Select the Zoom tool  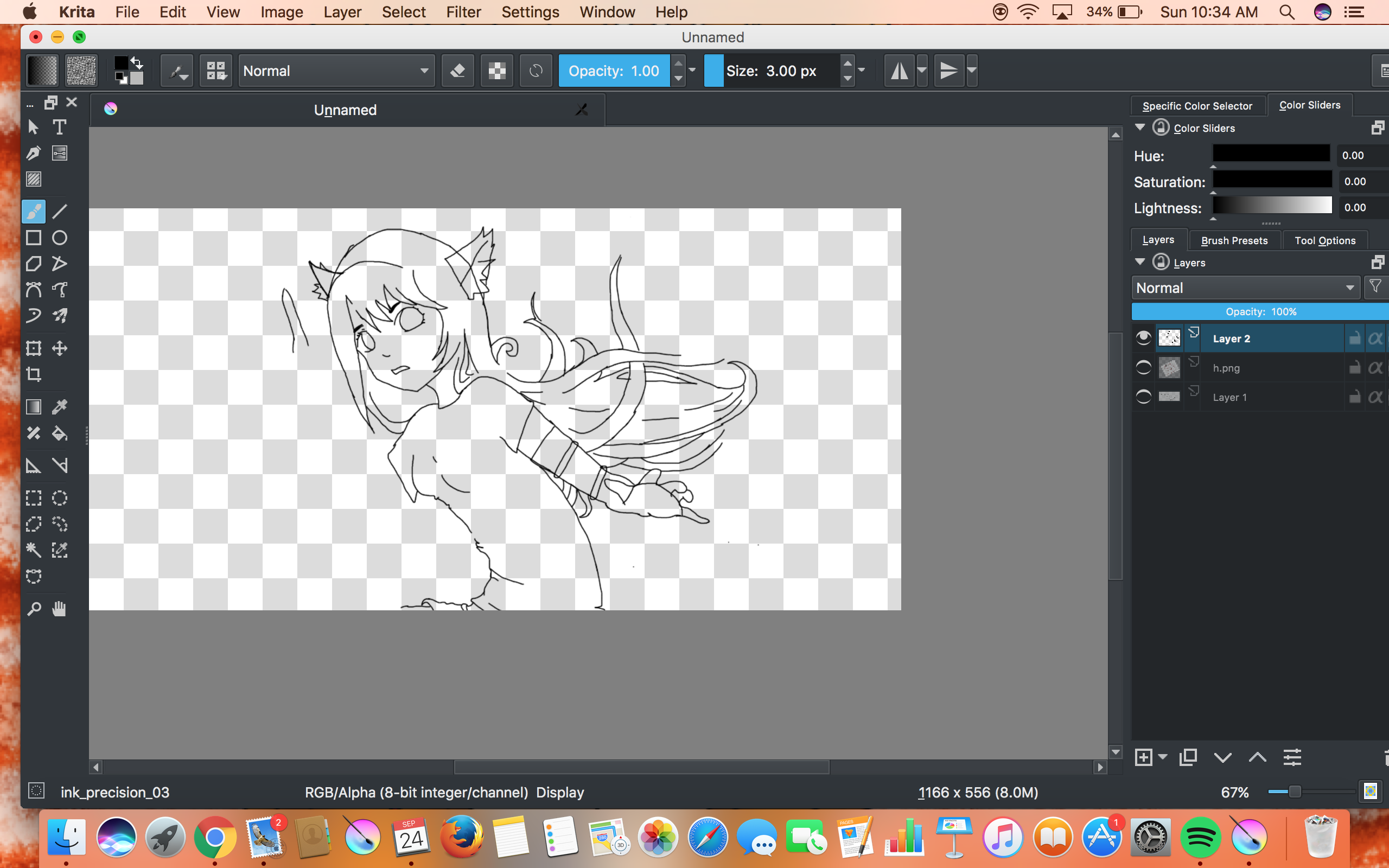[x=33, y=609]
